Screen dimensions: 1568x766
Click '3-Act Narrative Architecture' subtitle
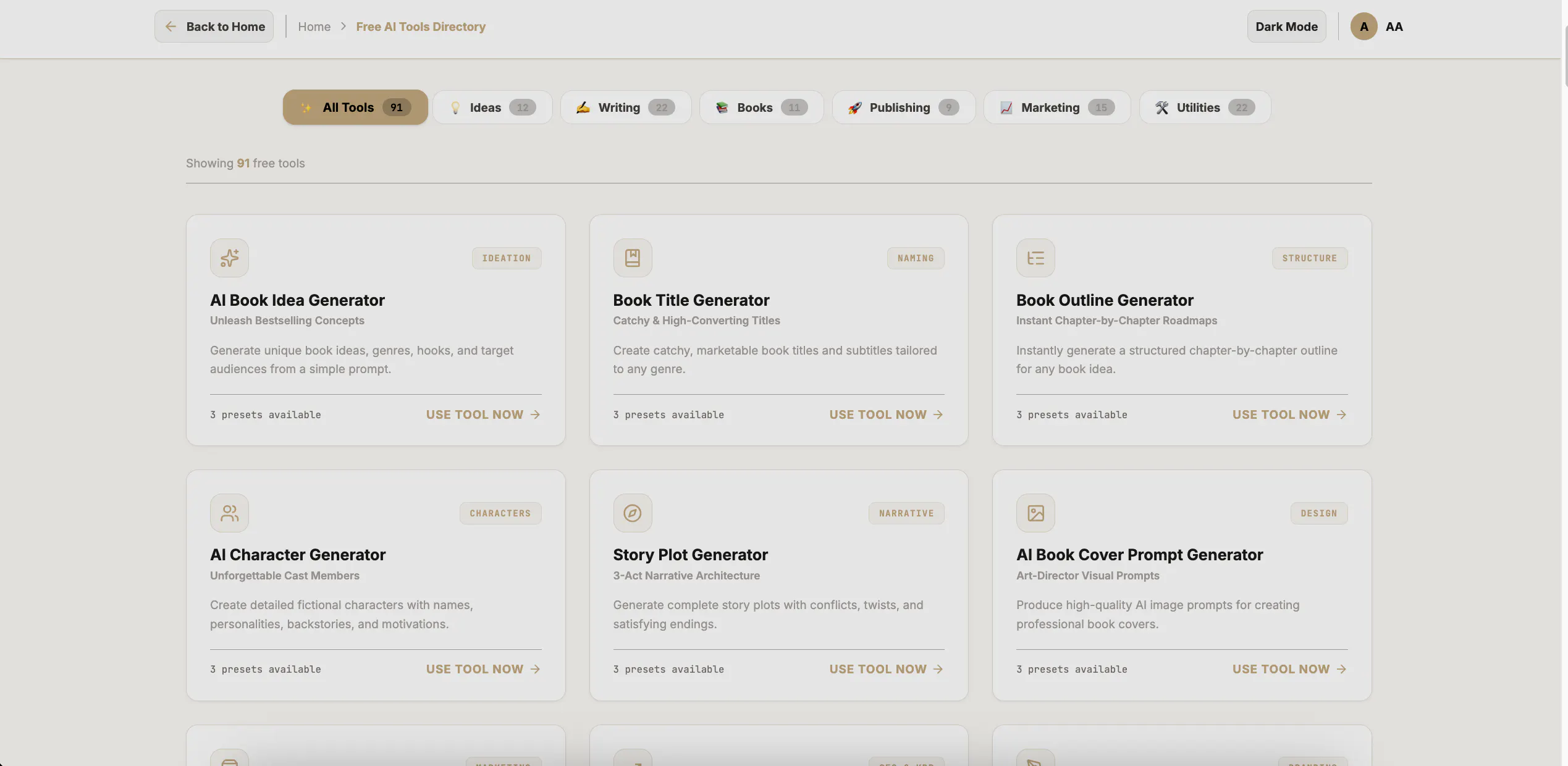[x=686, y=576]
